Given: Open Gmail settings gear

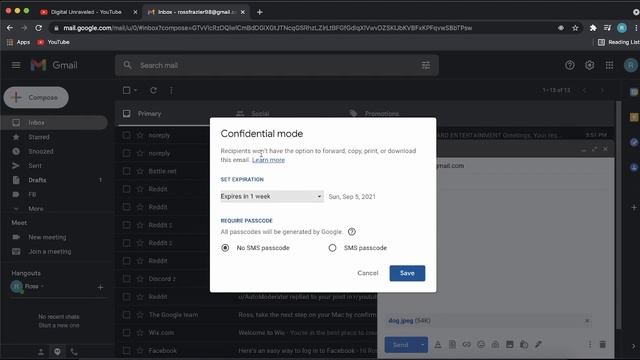Looking at the screenshot, I should pyautogui.click(x=589, y=65).
